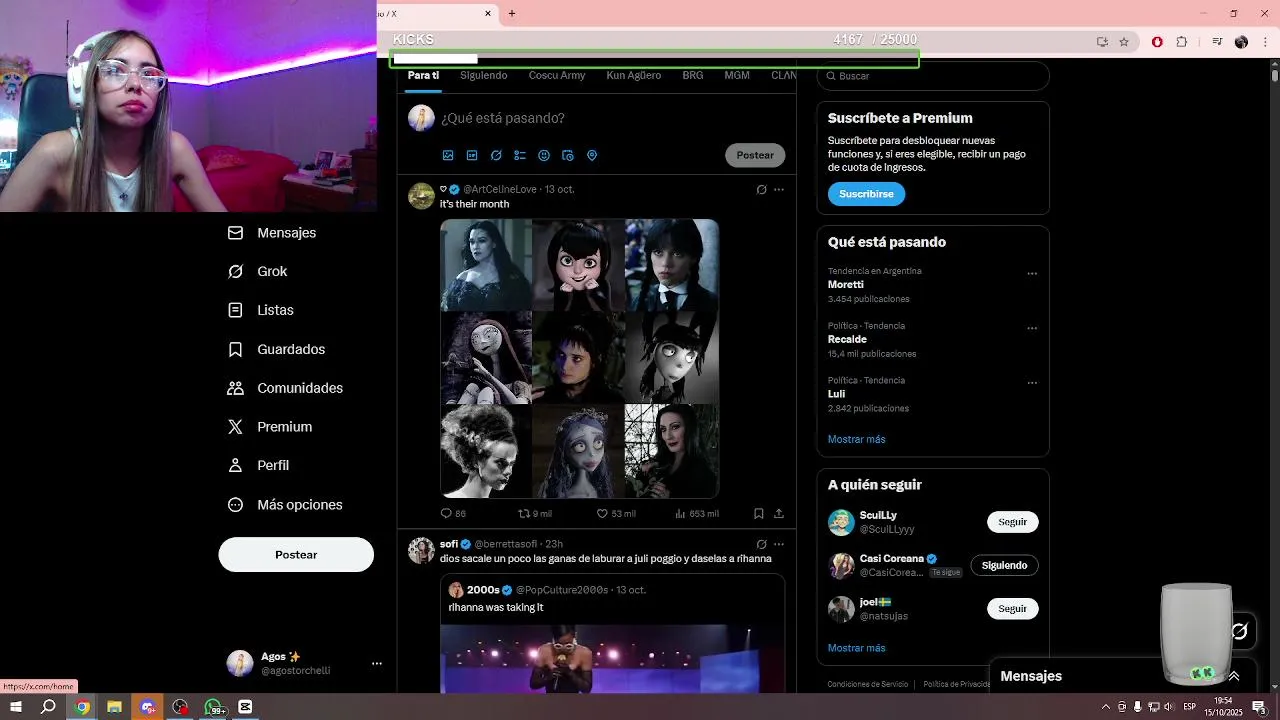1280x720 pixels.
Task: Ask Grok about berrettasofi post
Action: point(761,544)
